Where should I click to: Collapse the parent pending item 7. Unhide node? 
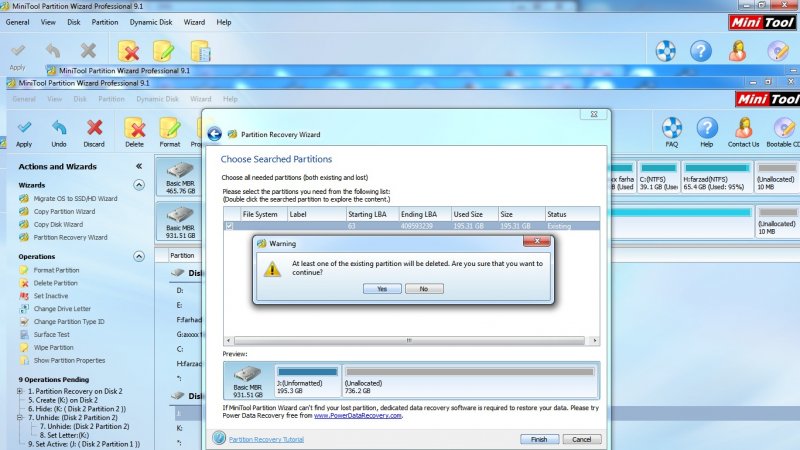pyautogui.click(x=20, y=417)
